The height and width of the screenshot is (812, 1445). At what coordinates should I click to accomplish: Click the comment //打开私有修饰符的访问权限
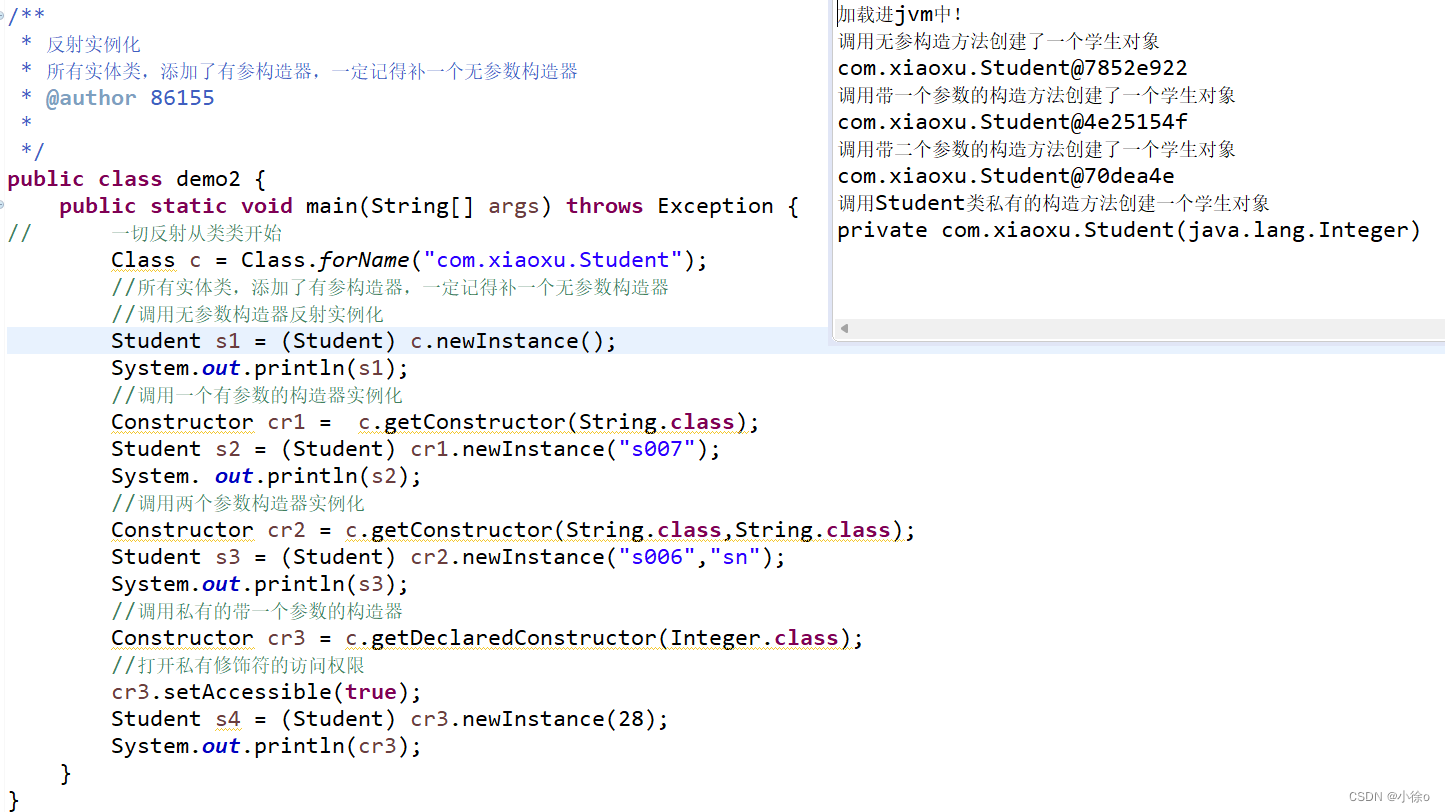pos(238,664)
